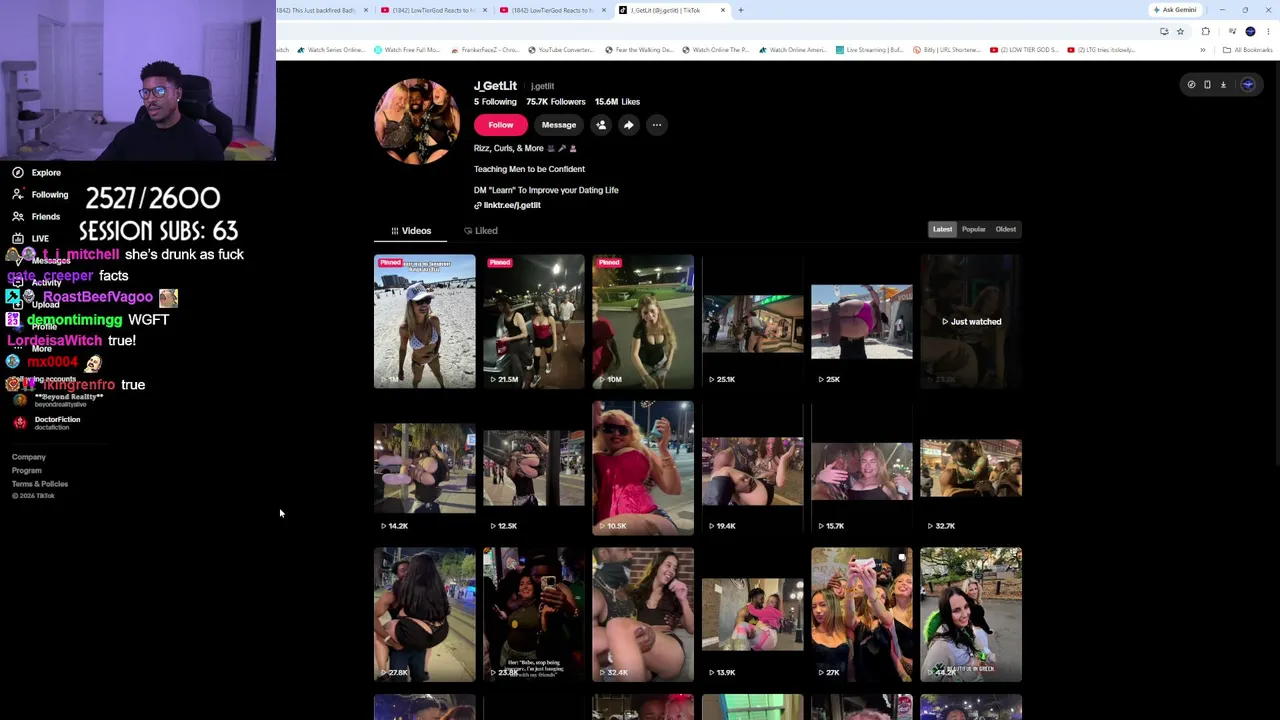Bookmark this page with the star icon

pyautogui.click(x=1180, y=31)
